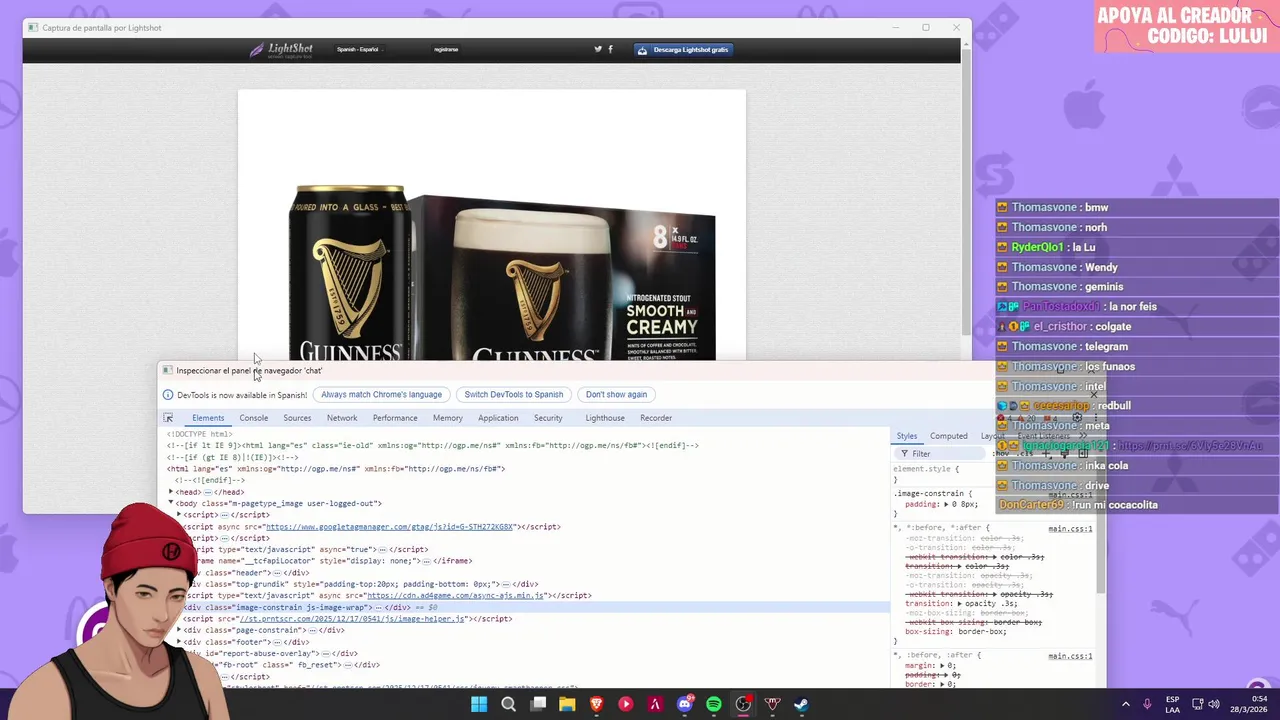Click Always match Chrome's language button
Viewport: 1280px width, 720px height.
pyautogui.click(x=381, y=394)
